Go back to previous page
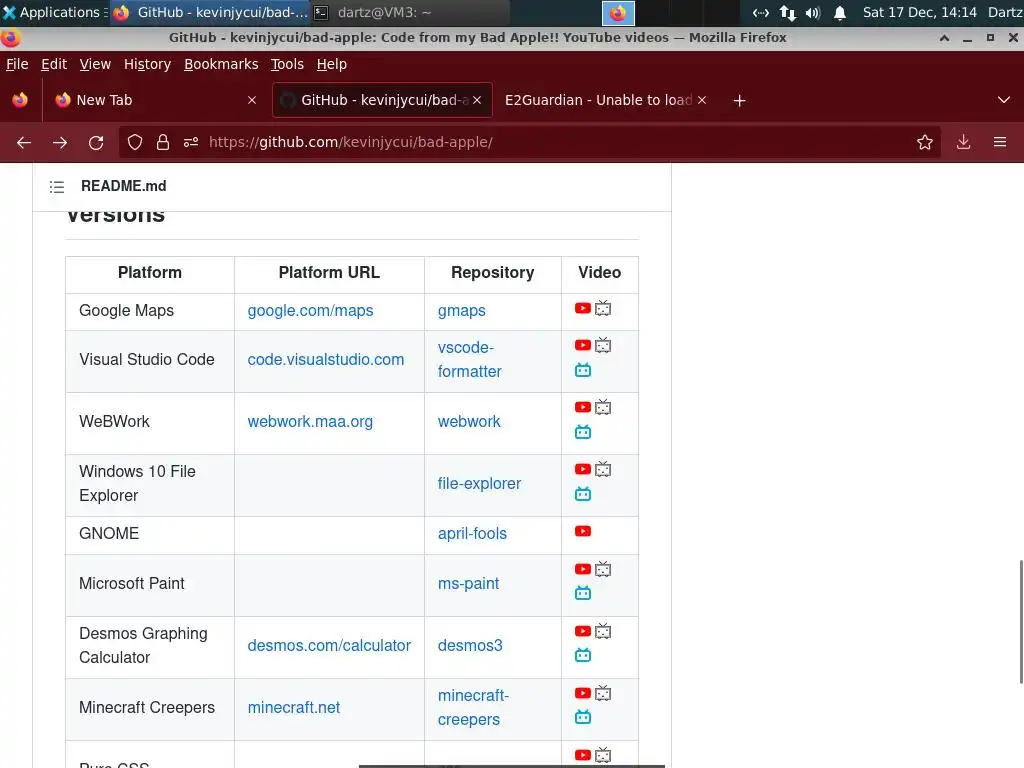This screenshot has width=1024, height=768. click(24, 142)
